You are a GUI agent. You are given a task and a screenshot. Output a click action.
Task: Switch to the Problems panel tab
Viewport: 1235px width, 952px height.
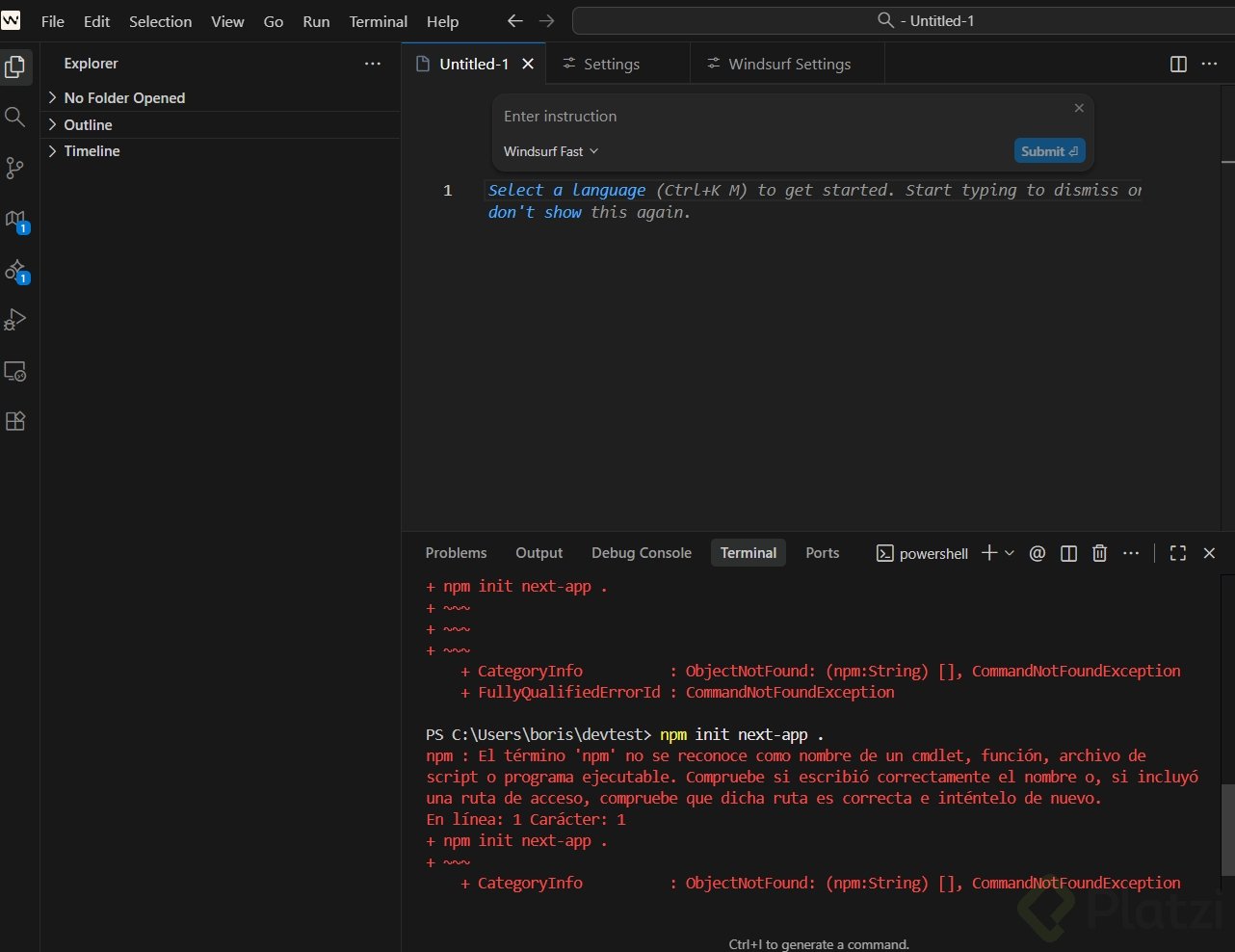click(456, 553)
